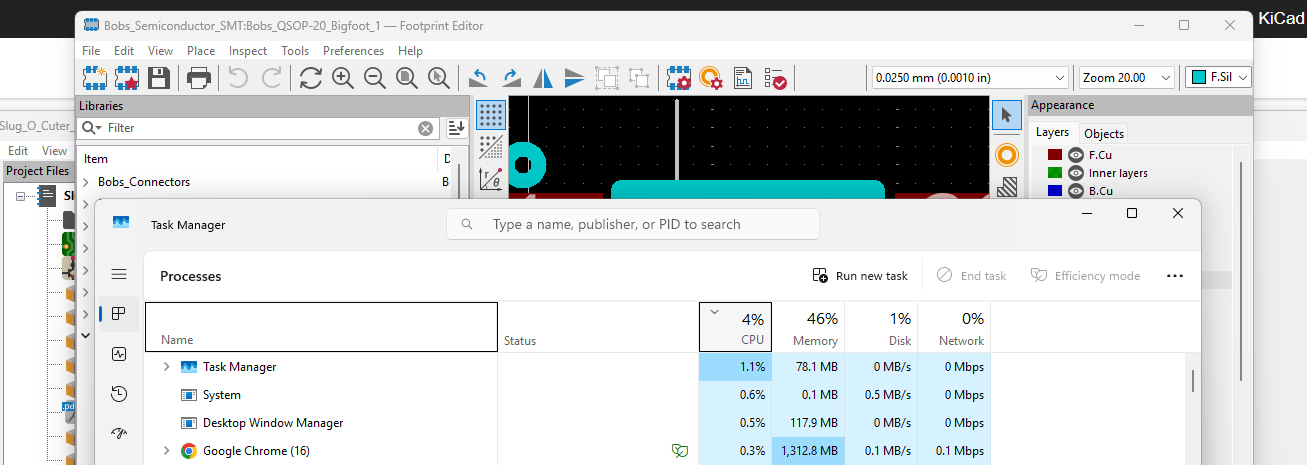The image size is (1307, 465).
Task: Open the datasheet document icon
Action: tap(743, 77)
